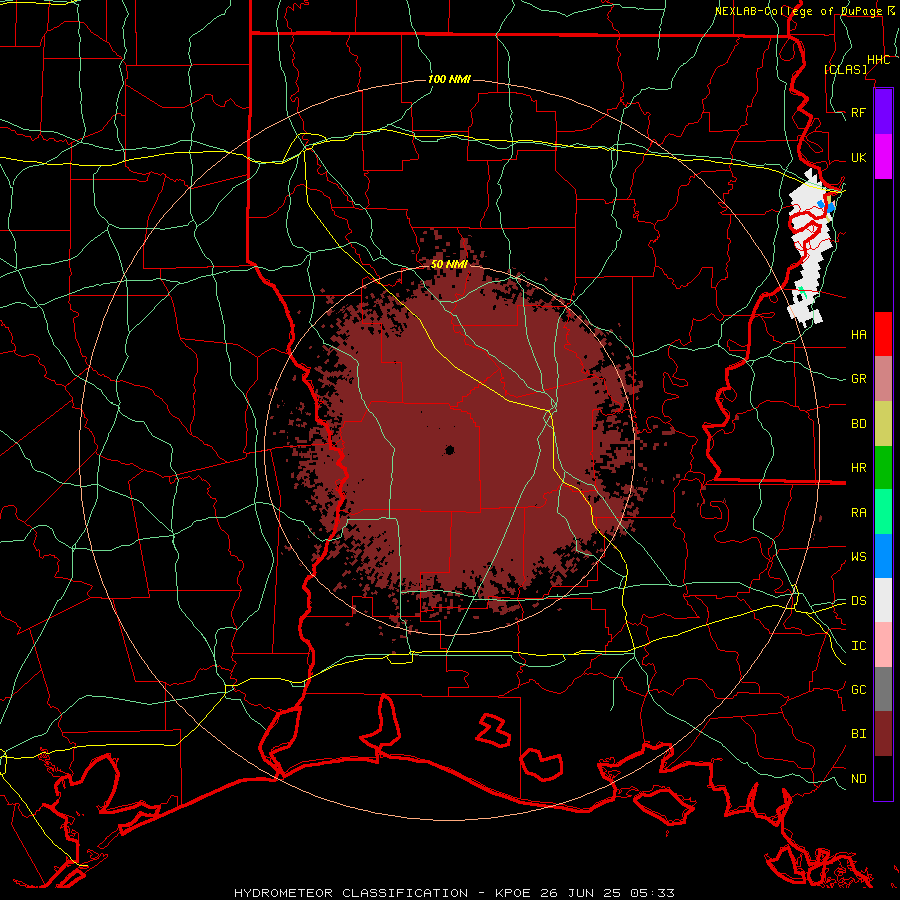The height and width of the screenshot is (900, 900).
Task: Click the black radar site dot at center
Action: [x=449, y=450]
